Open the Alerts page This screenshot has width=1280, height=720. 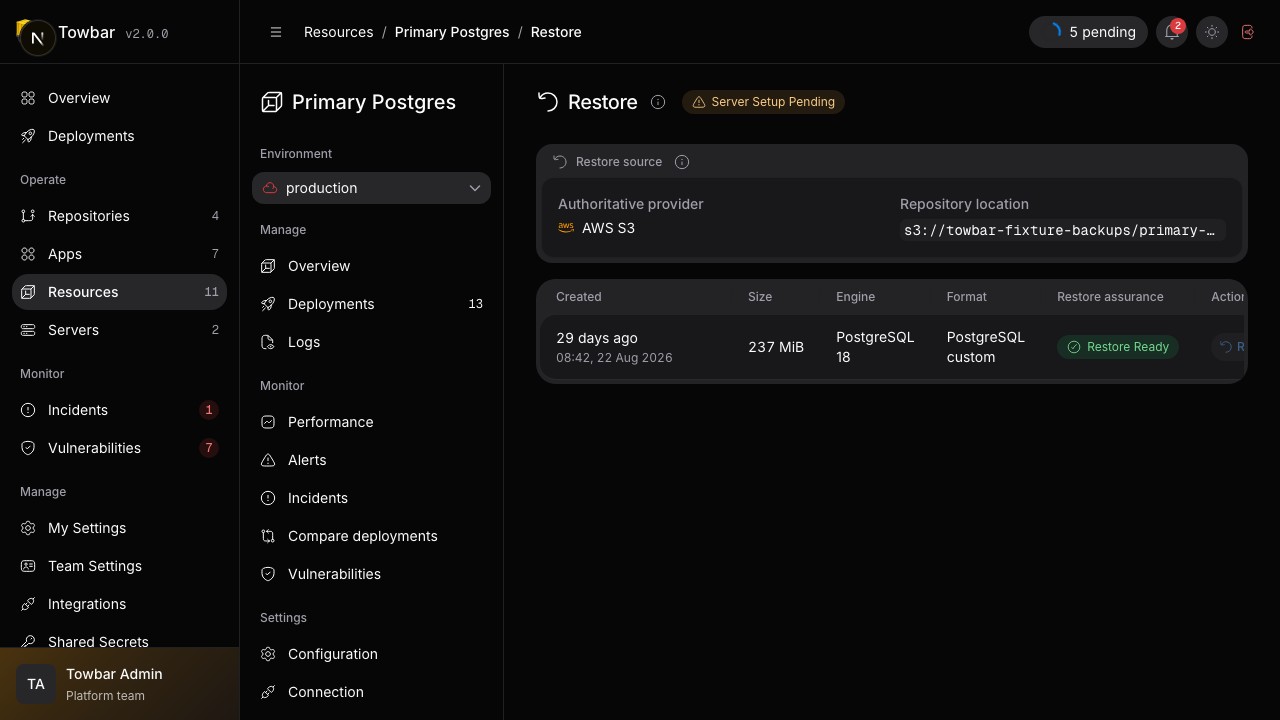[371, 460]
